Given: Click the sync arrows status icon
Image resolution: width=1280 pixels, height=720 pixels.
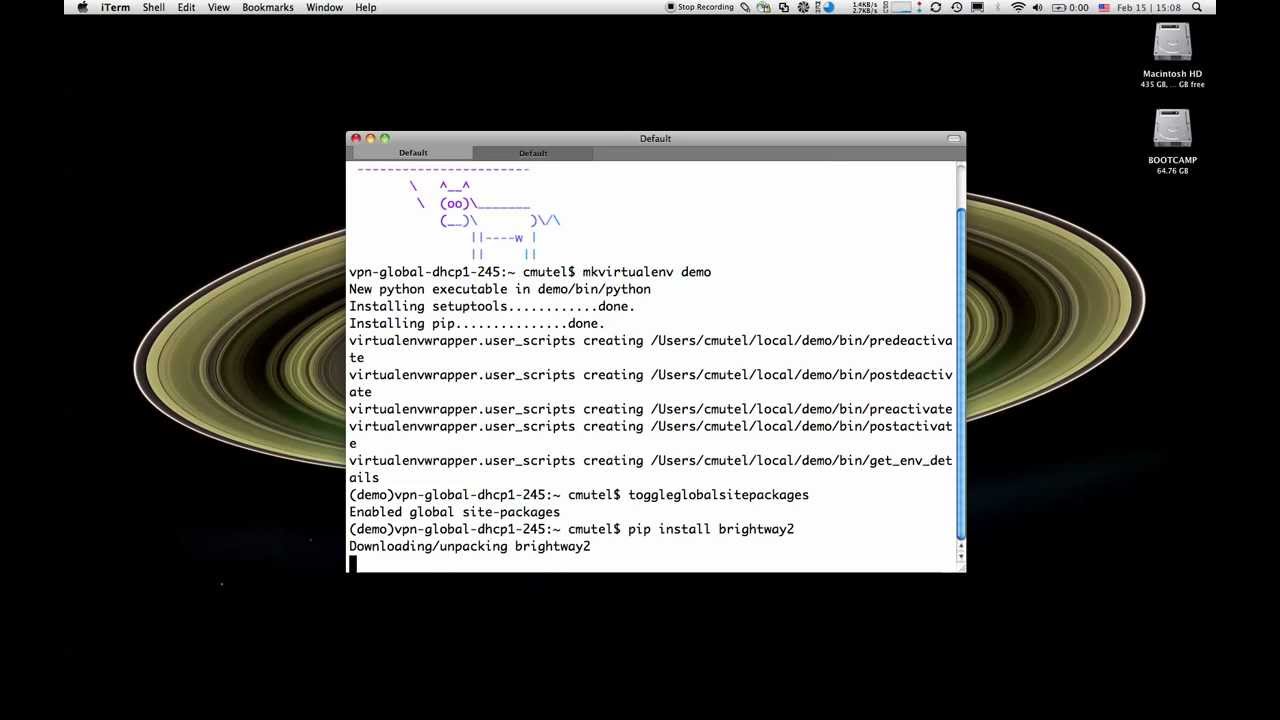Looking at the screenshot, I should [935, 7].
